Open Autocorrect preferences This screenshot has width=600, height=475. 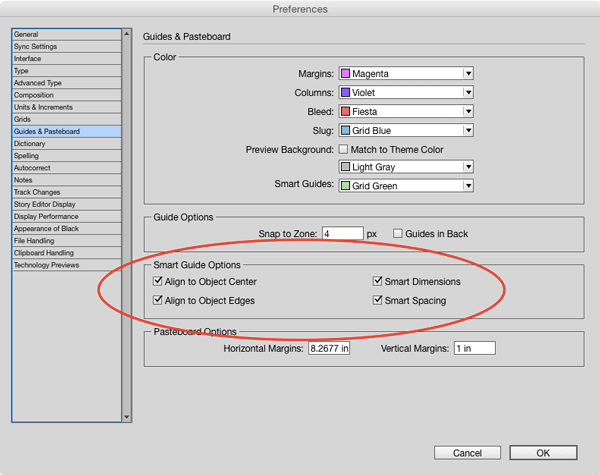67,168
